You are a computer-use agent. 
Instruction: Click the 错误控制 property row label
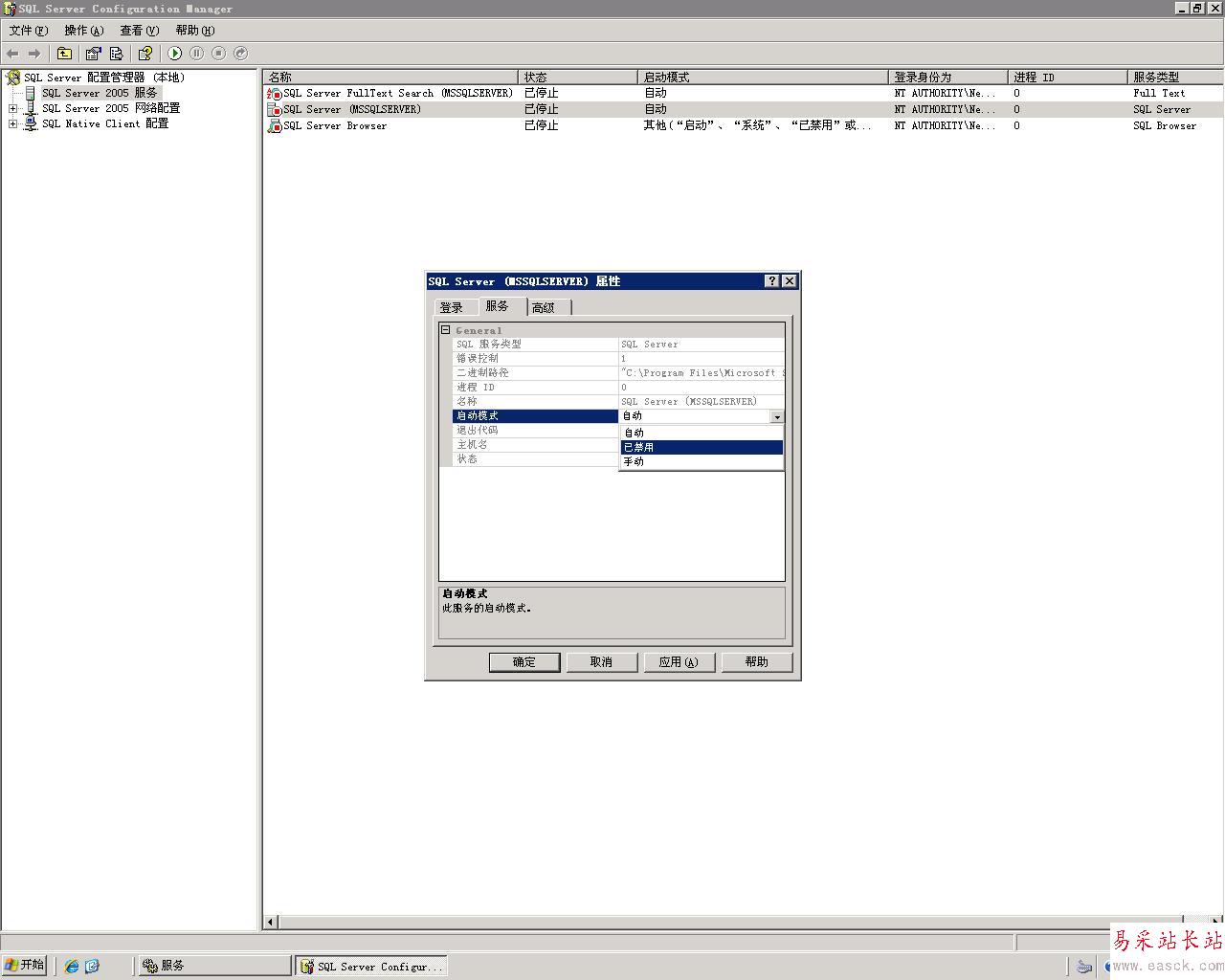[535, 359]
